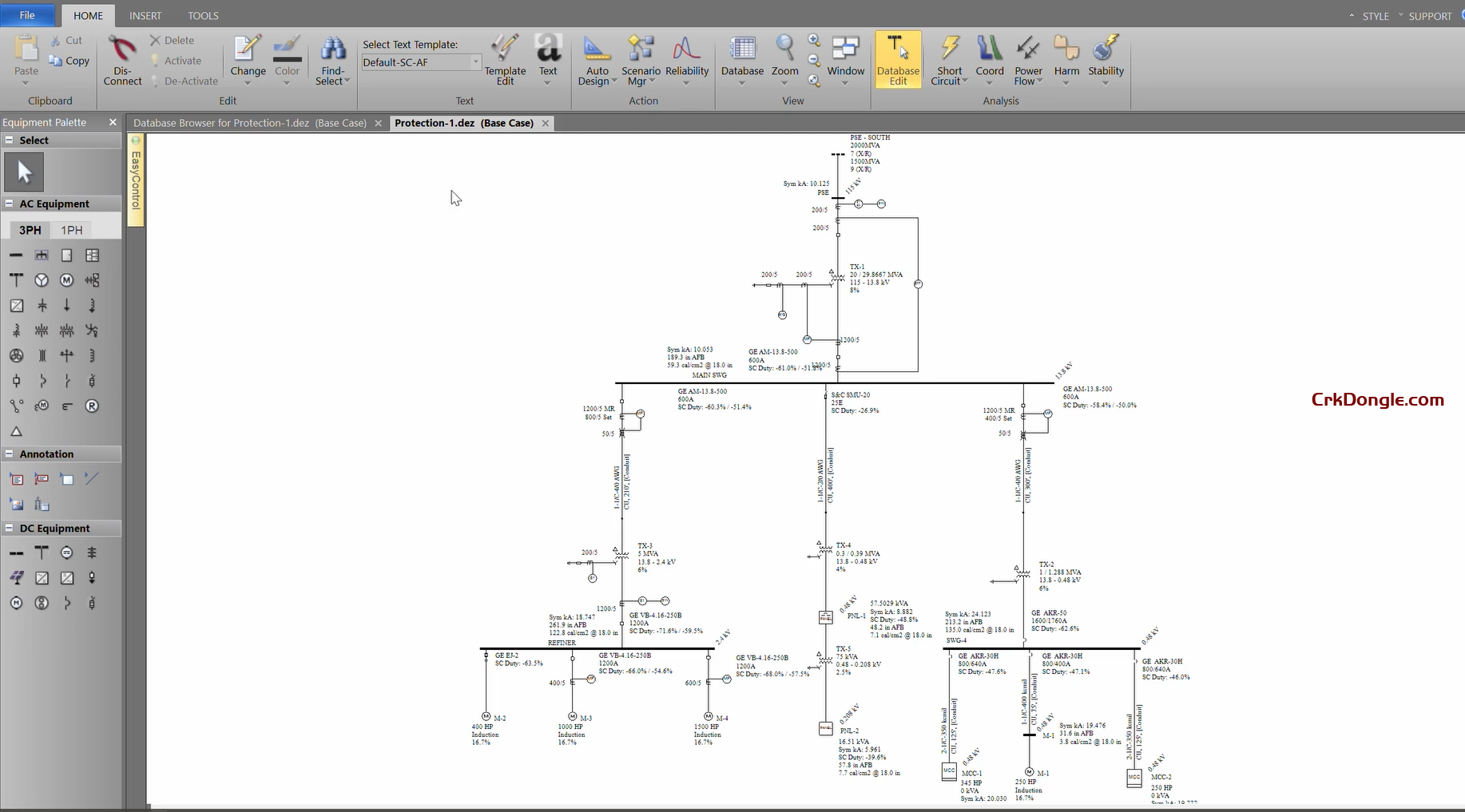Open the Window dropdown arrow

(846, 82)
